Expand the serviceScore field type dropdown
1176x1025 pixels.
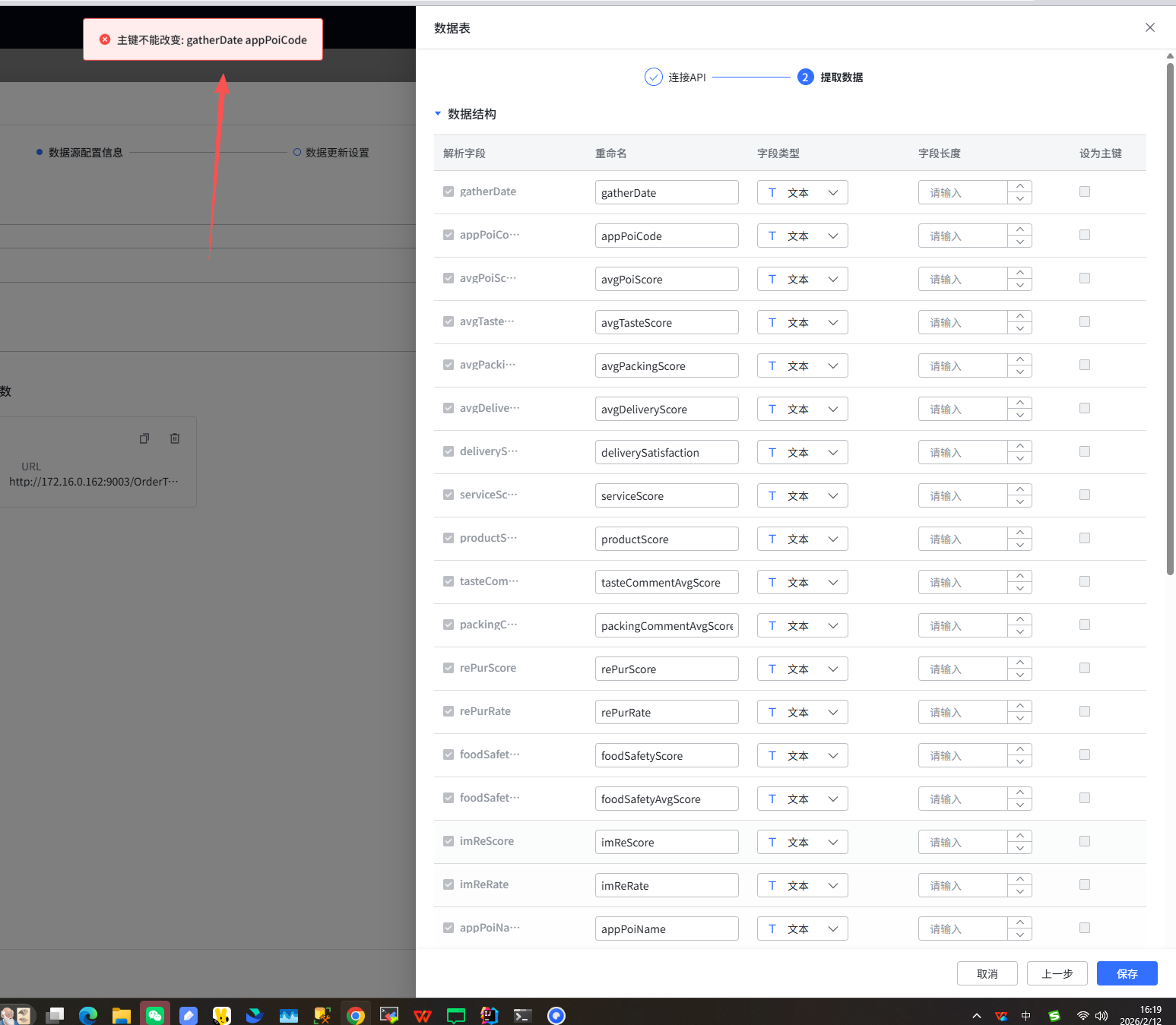[802, 496]
